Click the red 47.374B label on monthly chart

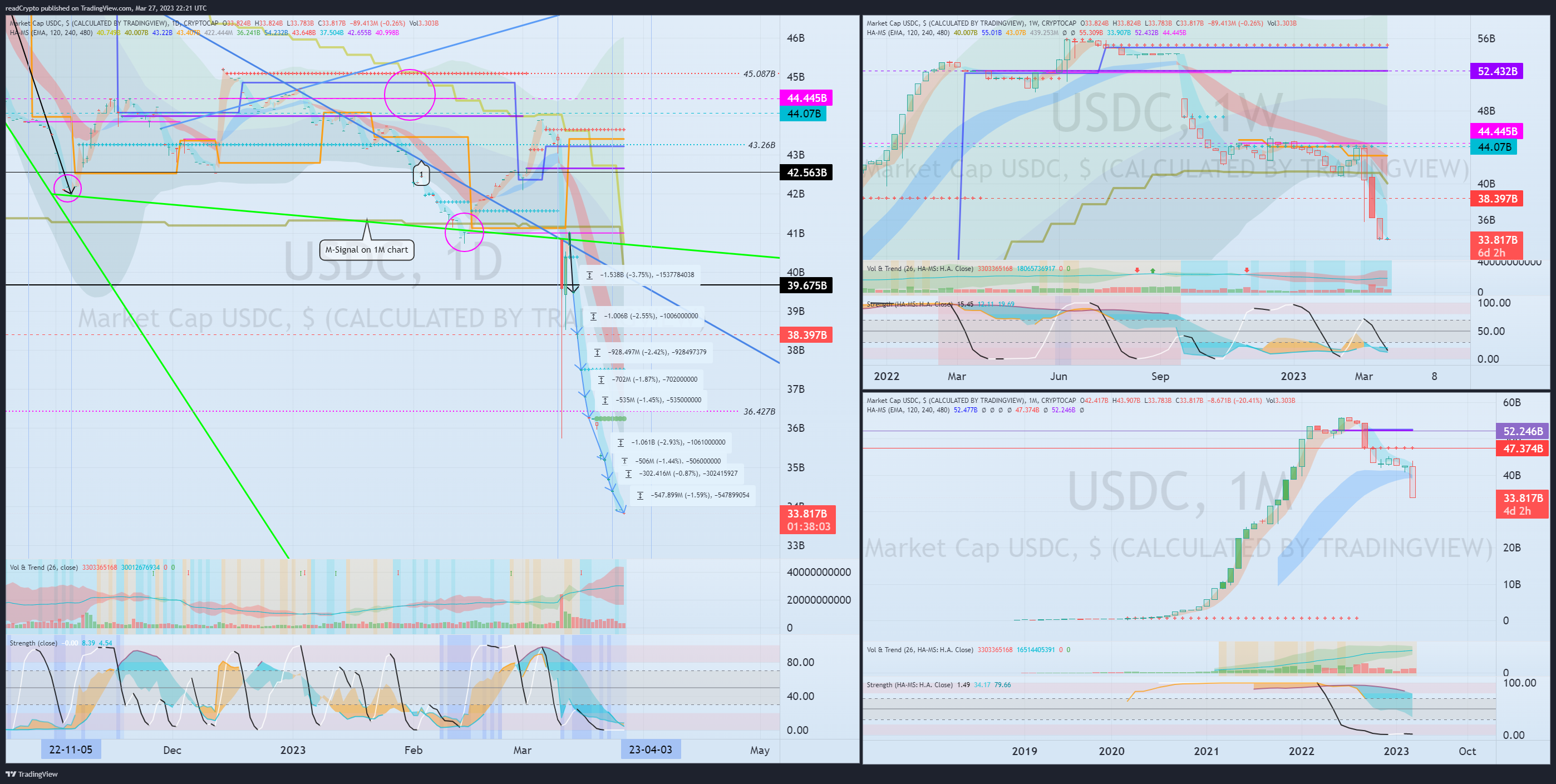[1522, 448]
